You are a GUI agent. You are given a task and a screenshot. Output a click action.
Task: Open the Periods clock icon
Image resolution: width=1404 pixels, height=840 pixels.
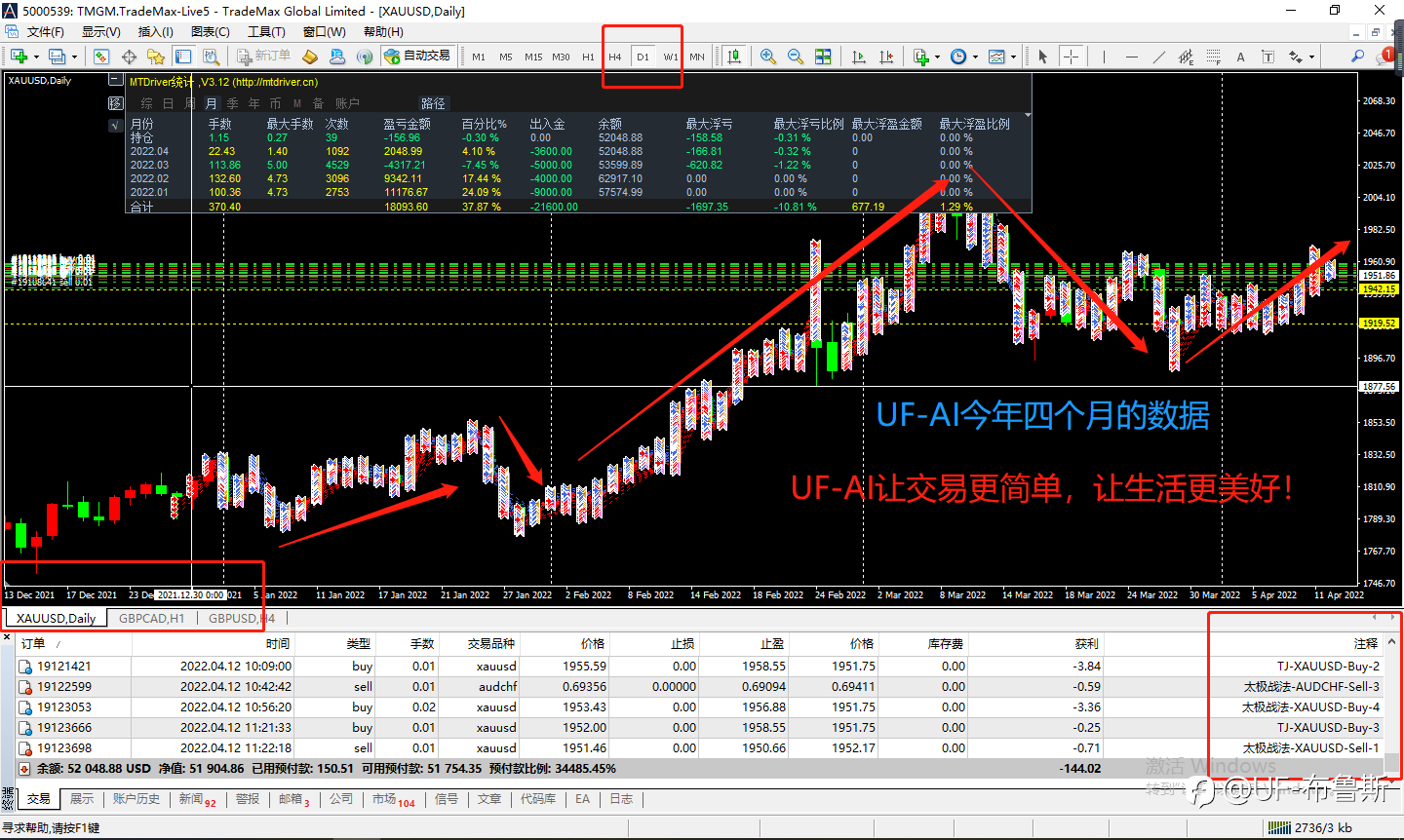pyautogui.click(x=958, y=57)
